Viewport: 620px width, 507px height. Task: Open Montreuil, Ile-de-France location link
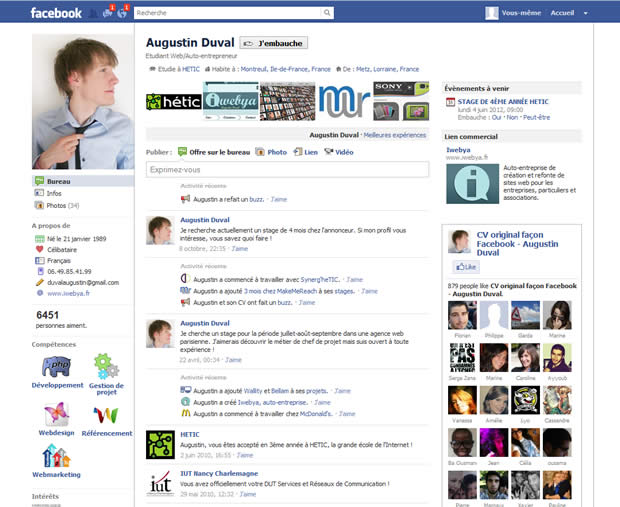[x=285, y=69]
